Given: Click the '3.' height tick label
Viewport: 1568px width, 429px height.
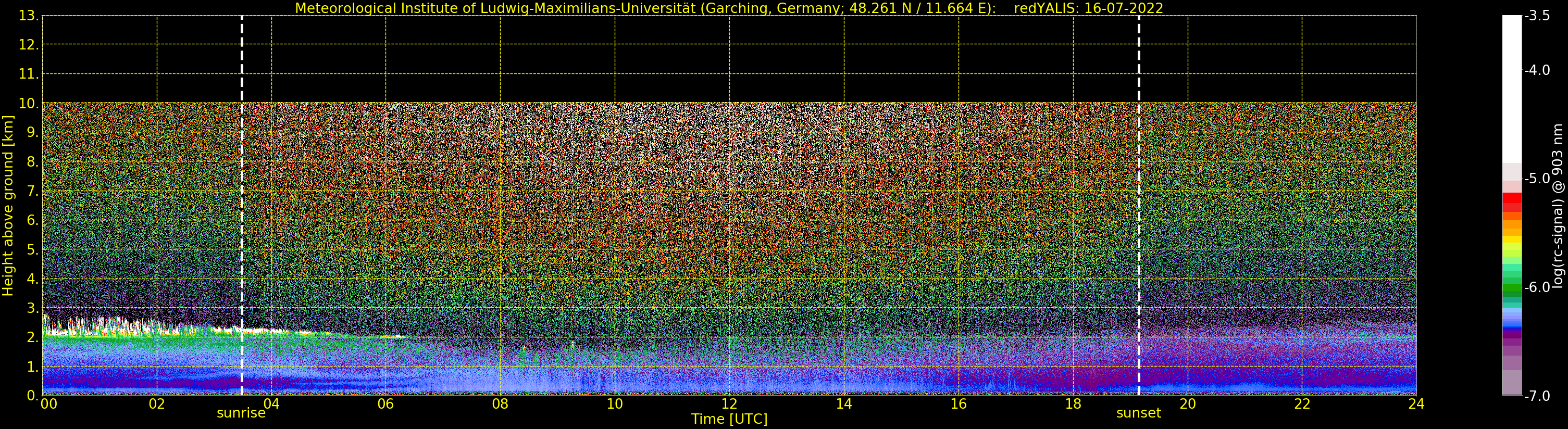Looking at the screenshot, I should click(x=33, y=308).
